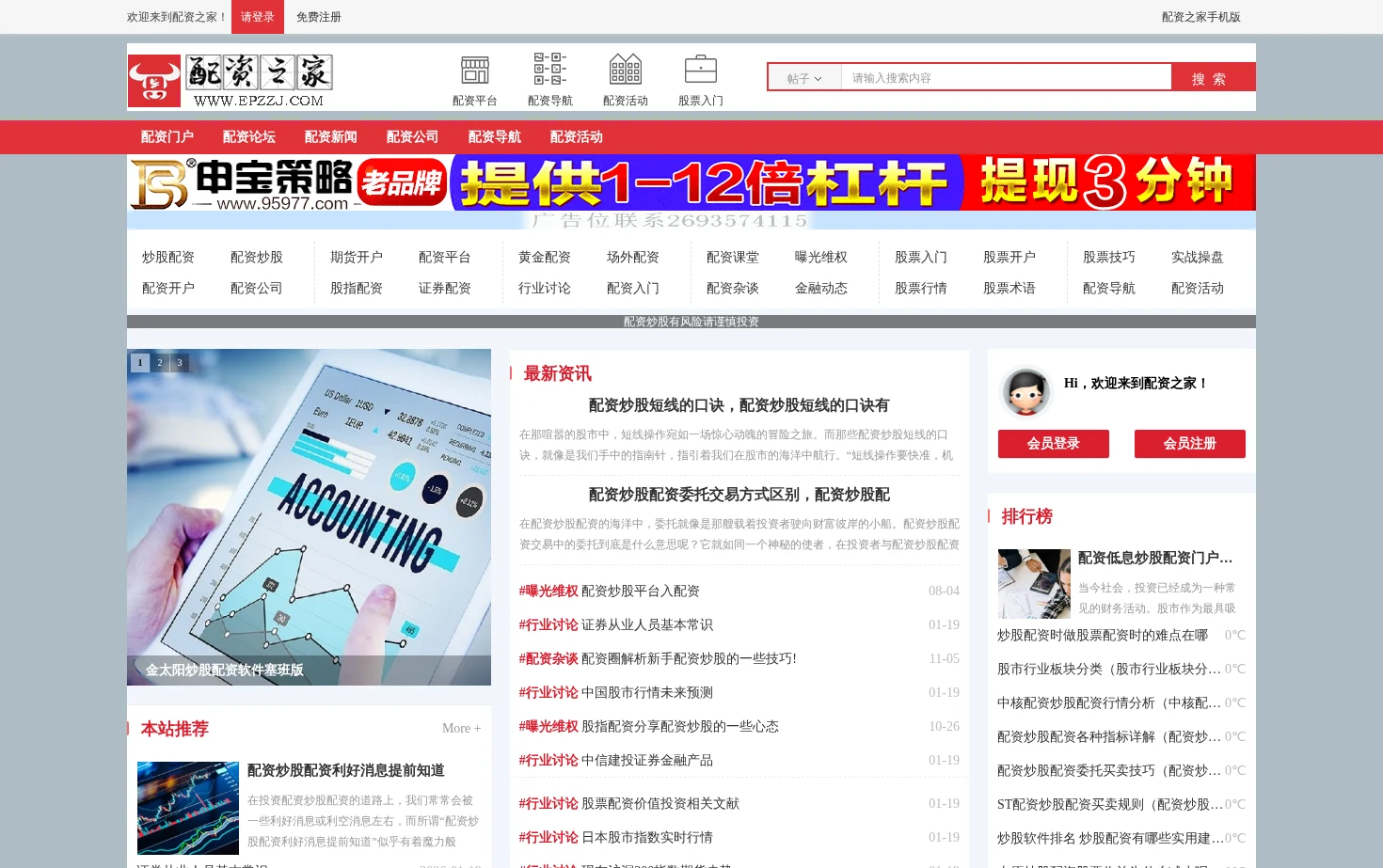
Task: Open 股票术语 category link
Action: tap(1009, 288)
